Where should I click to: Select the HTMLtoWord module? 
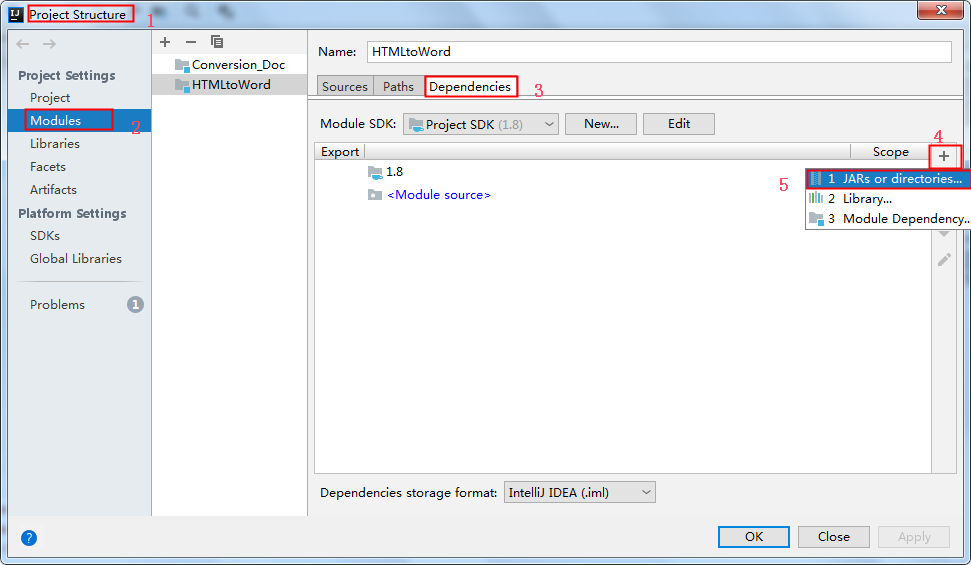(x=230, y=85)
